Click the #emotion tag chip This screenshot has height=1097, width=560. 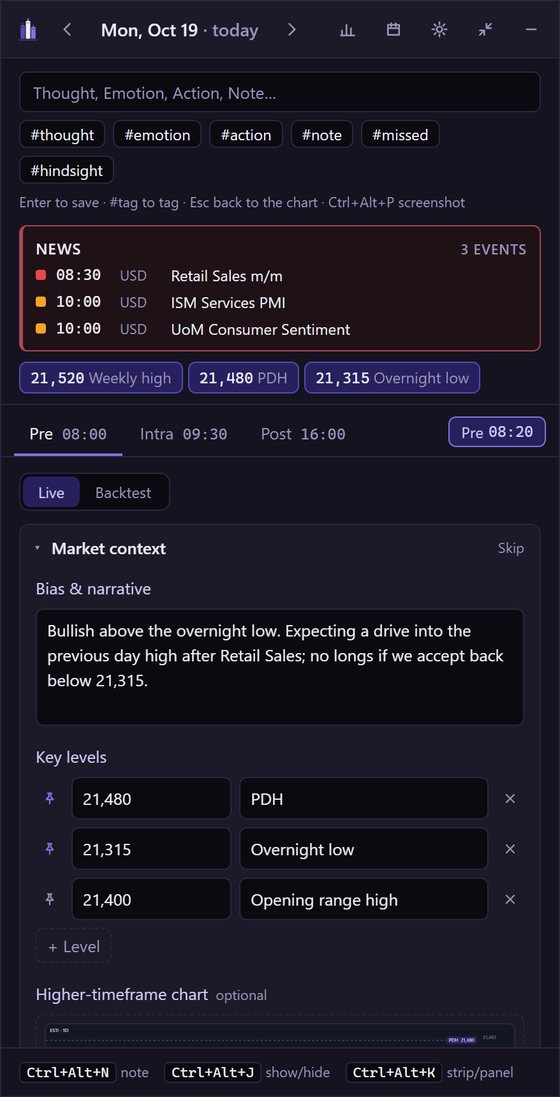158,135
